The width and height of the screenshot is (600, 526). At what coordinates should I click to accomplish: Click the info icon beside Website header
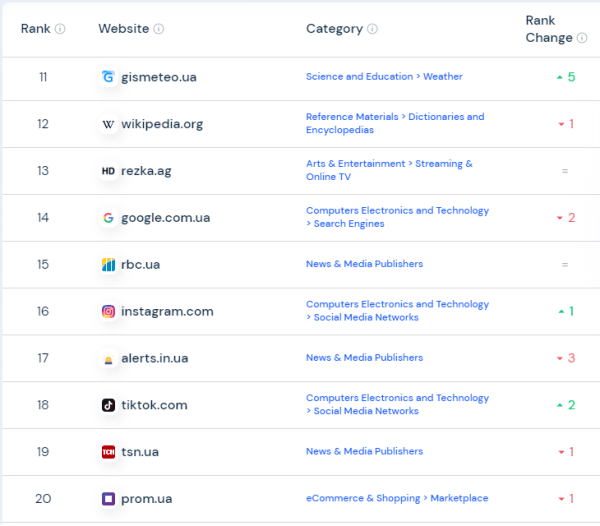159,29
